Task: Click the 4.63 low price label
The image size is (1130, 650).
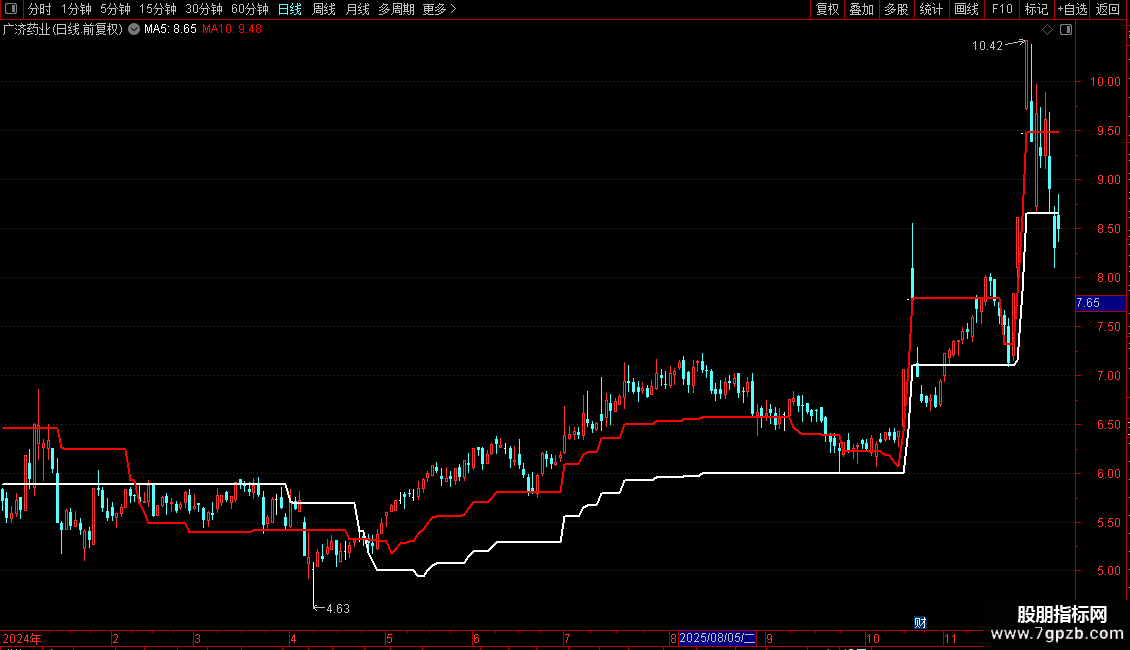Action: click(x=338, y=609)
